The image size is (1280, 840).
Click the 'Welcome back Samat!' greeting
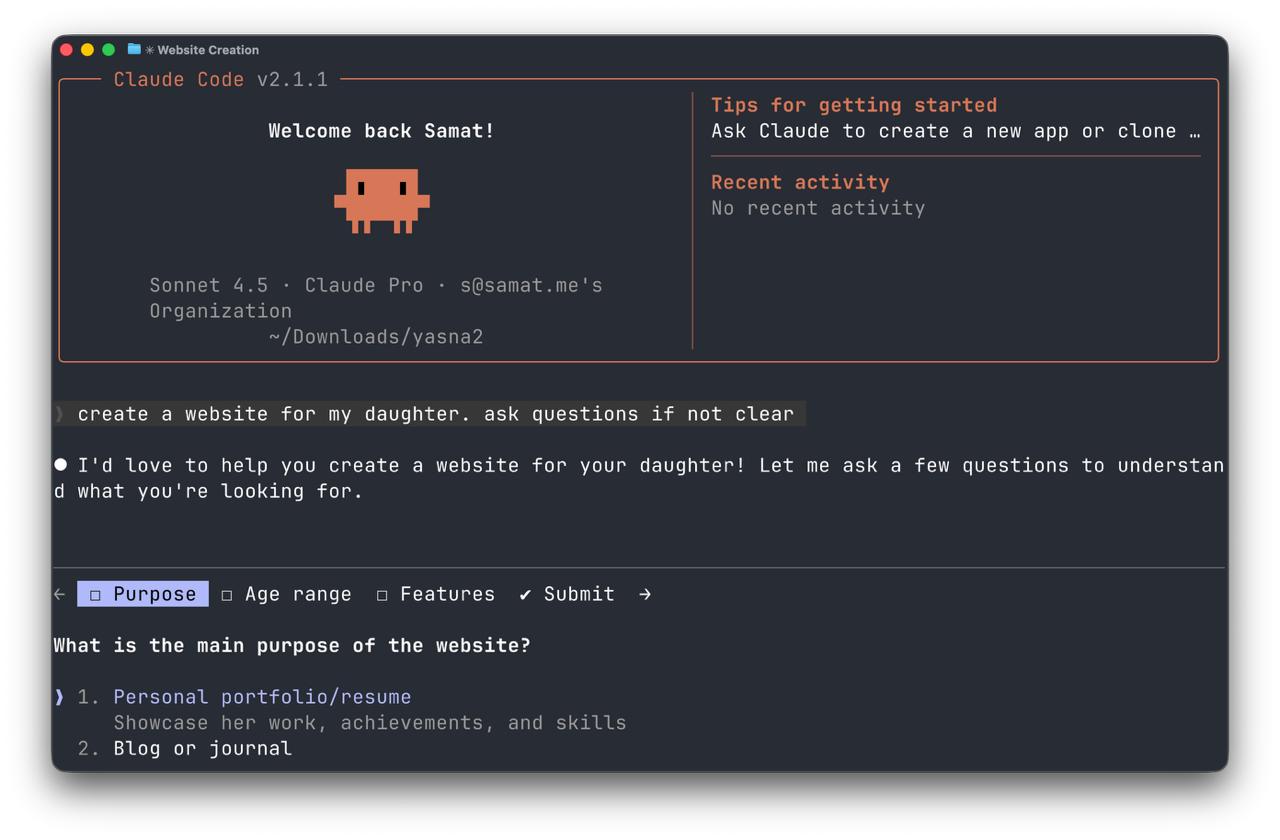381,131
